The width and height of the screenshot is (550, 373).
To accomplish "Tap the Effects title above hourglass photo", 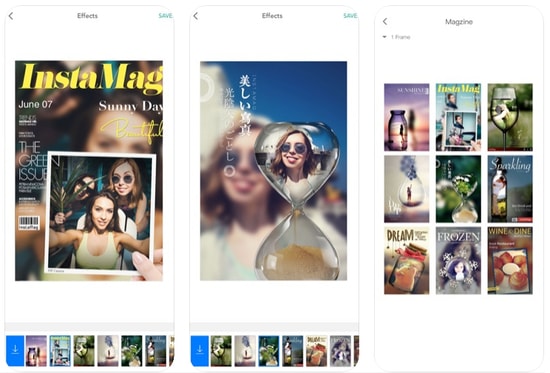I will (272, 16).
